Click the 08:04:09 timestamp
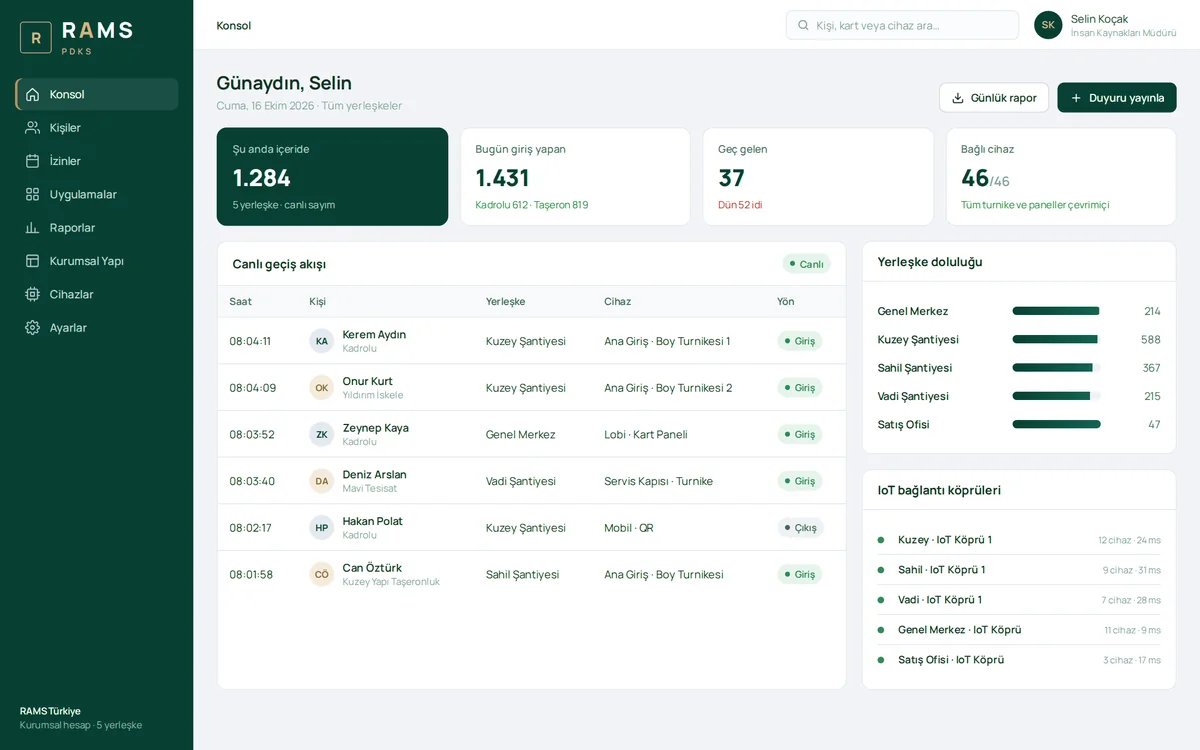1200x750 pixels. [253, 388]
